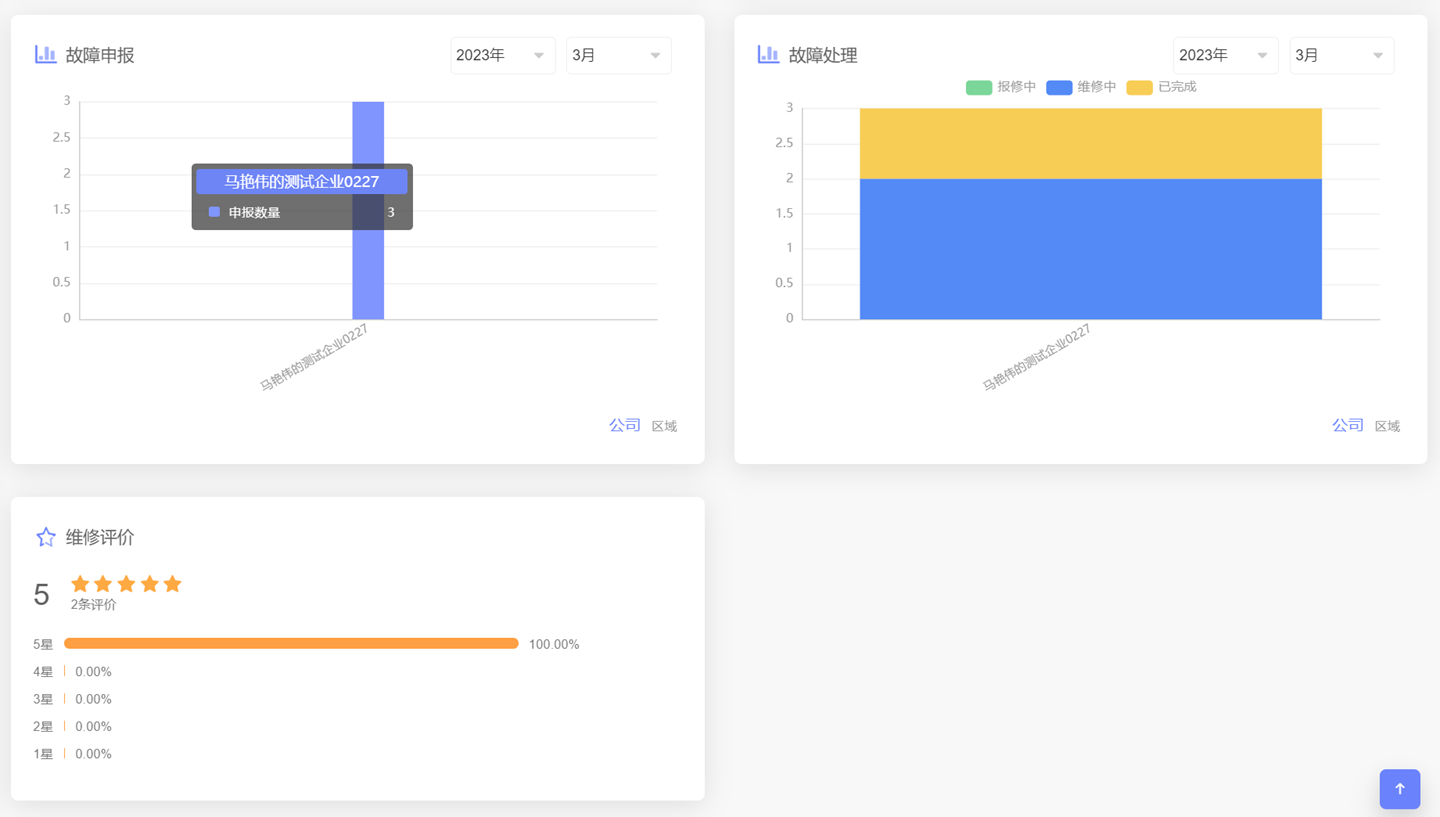Toggle the 已完成 legend series
The width and height of the screenshot is (1440, 817).
pyautogui.click(x=1161, y=87)
